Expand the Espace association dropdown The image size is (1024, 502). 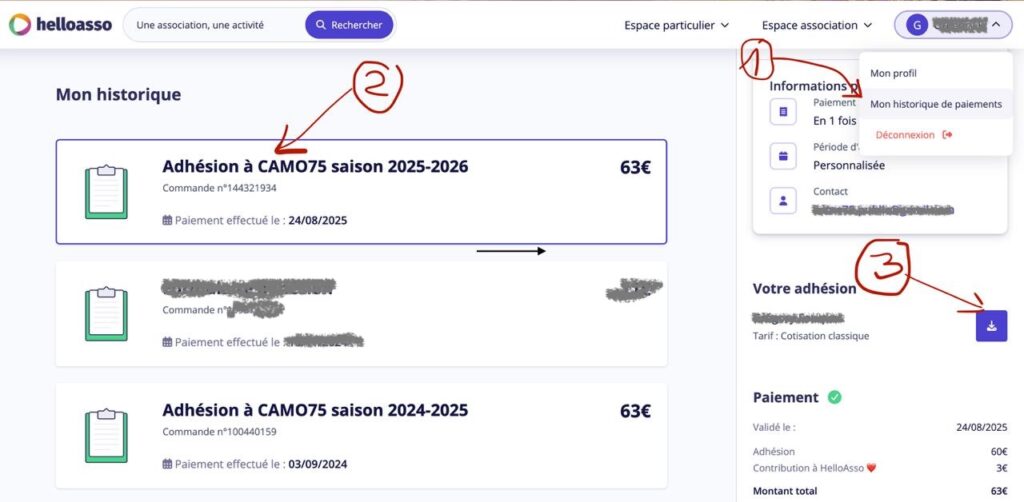coord(817,25)
